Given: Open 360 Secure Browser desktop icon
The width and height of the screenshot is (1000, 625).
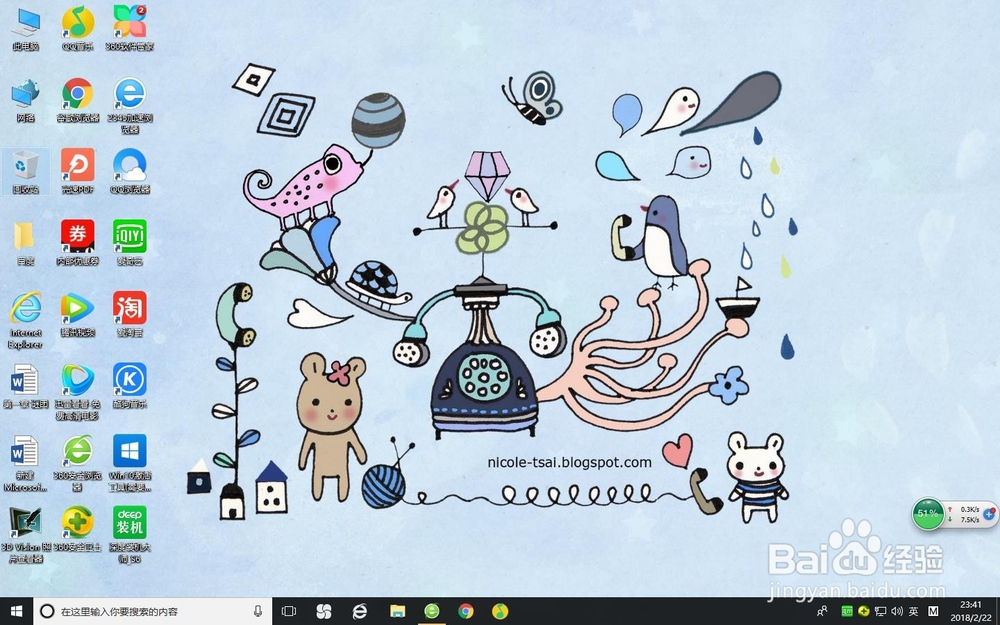Looking at the screenshot, I should click(78, 464).
